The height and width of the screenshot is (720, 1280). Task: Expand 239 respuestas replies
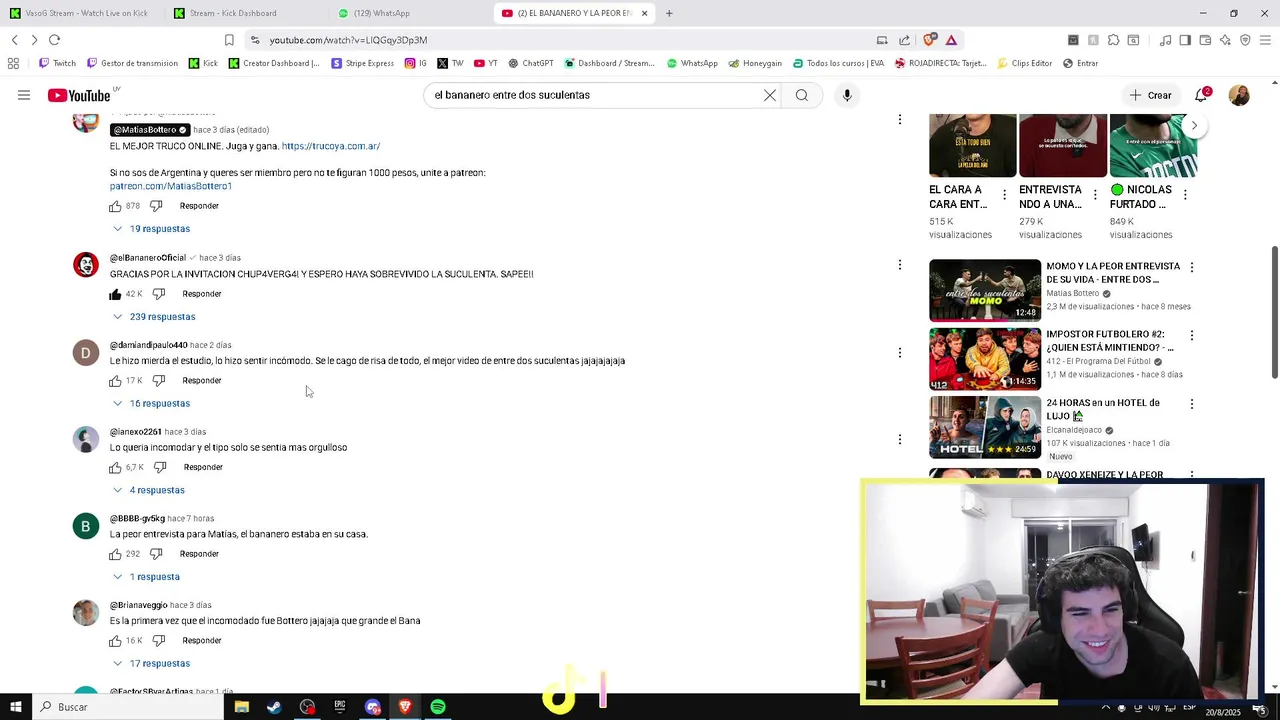tap(154, 317)
